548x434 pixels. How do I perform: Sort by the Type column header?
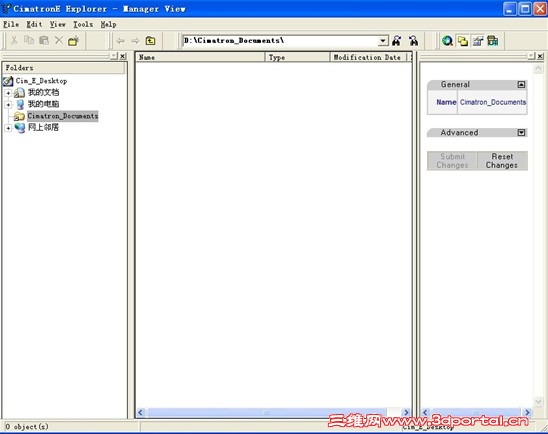pyautogui.click(x=297, y=57)
